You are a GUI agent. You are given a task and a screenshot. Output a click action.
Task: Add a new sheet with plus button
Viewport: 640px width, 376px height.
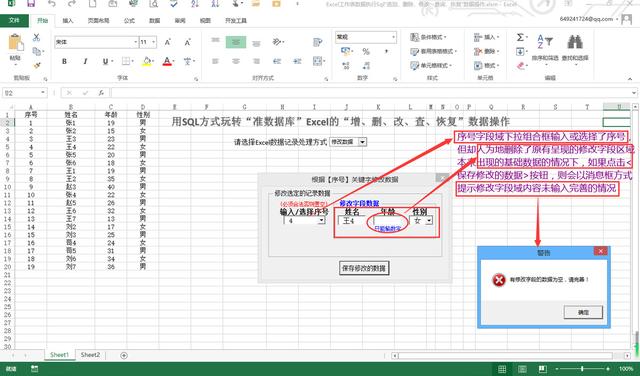click(124, 356)
